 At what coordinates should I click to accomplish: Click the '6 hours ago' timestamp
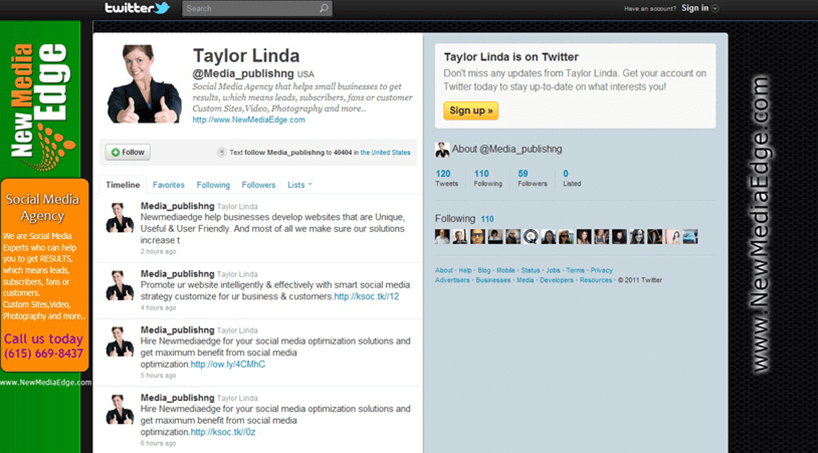tap(158, 444)
